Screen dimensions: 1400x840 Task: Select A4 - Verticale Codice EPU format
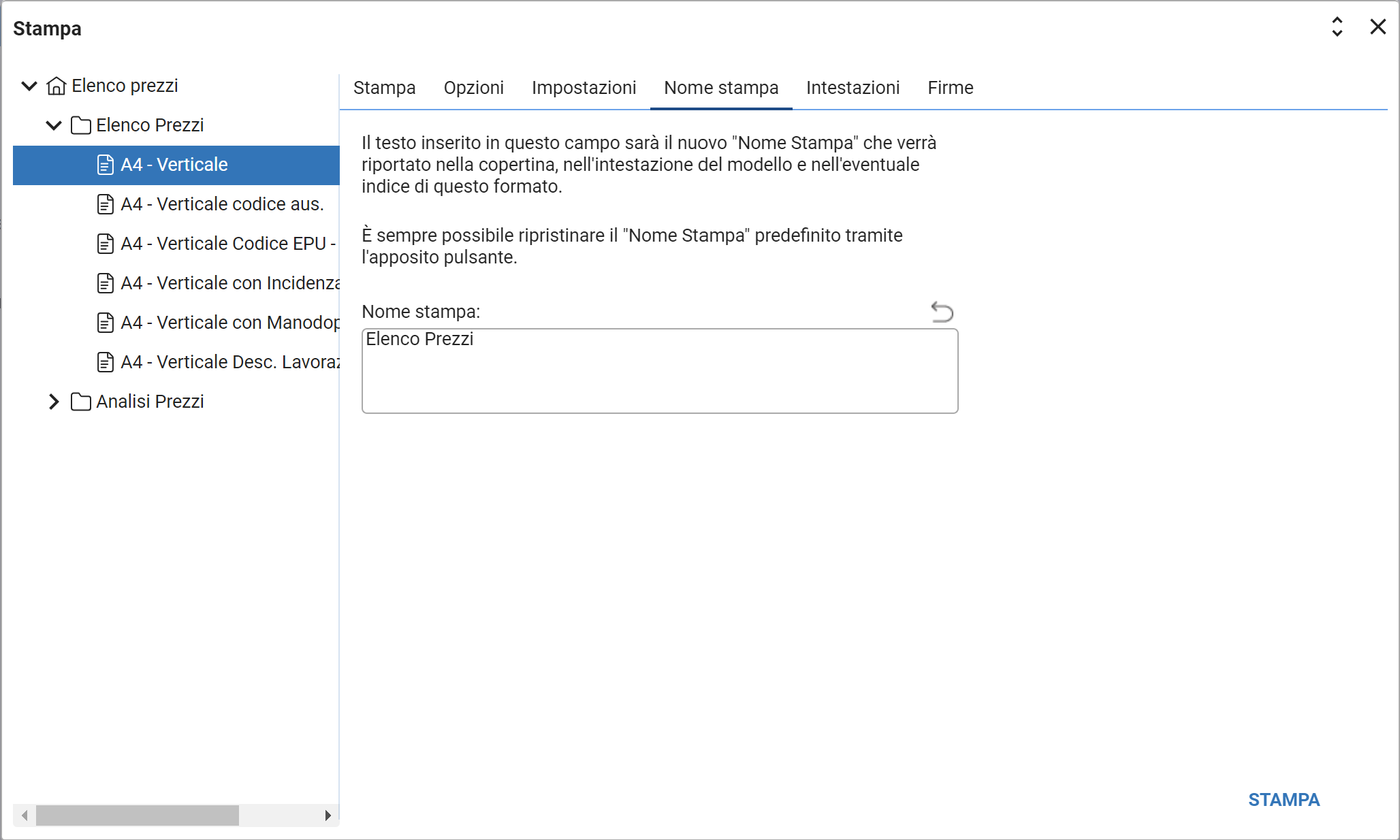pos(227,244)
